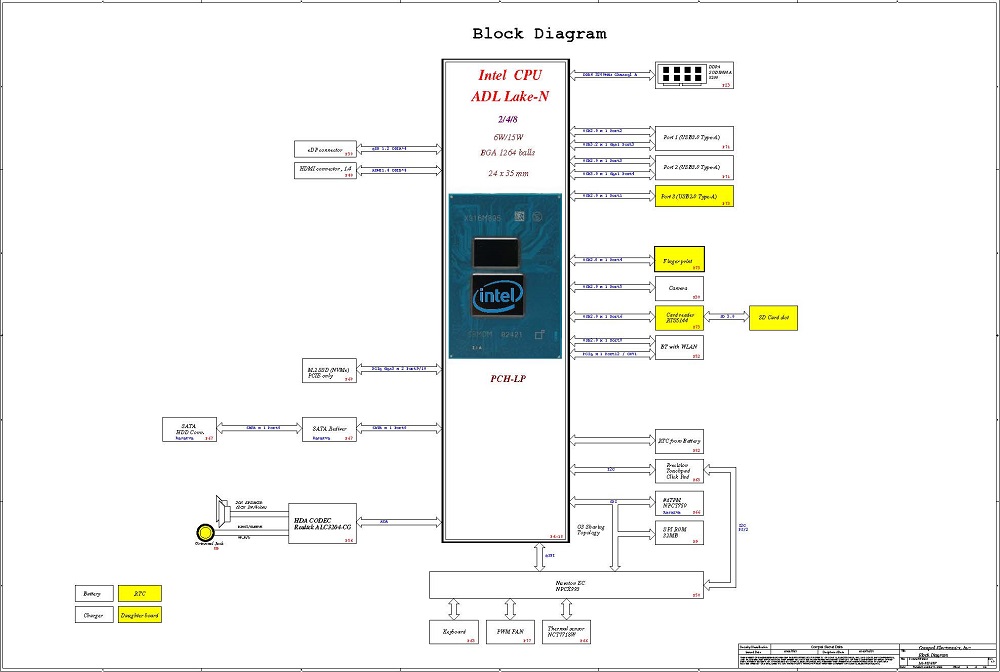This screenshot has height=672, width=1000.
Task: Select the M.2 SSD (NVMe) block
Action: (329, 370)
